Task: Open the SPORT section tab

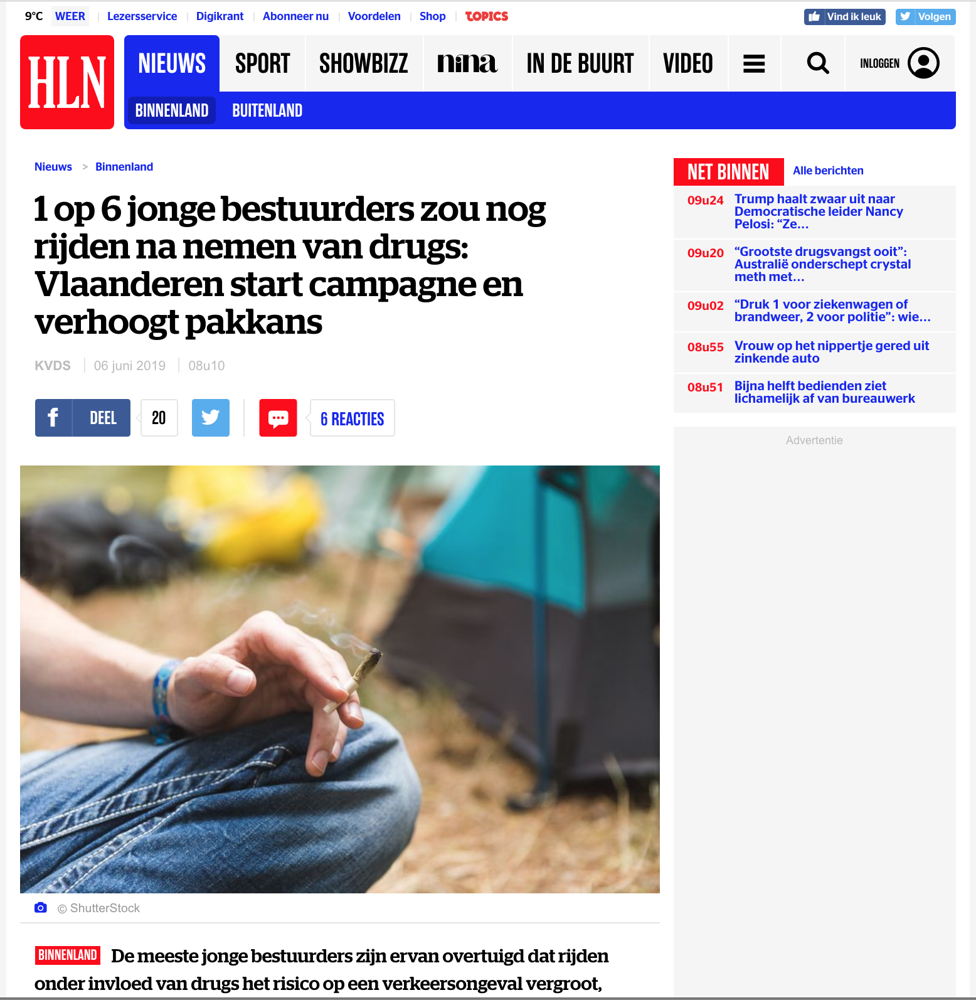Action: (262, 64)
